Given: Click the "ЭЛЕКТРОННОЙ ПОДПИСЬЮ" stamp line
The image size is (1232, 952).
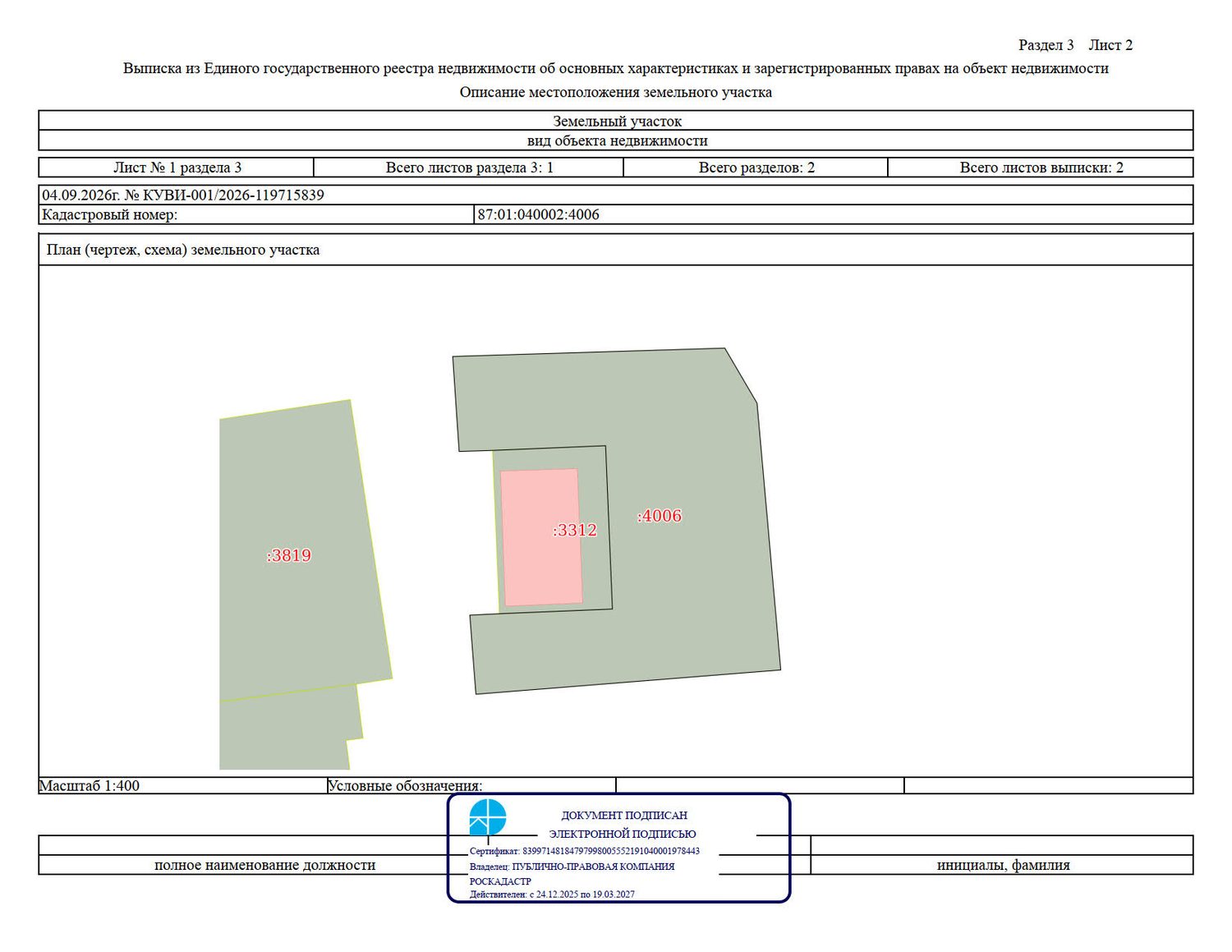Looking at the screenshot, I should click(623, 834).
